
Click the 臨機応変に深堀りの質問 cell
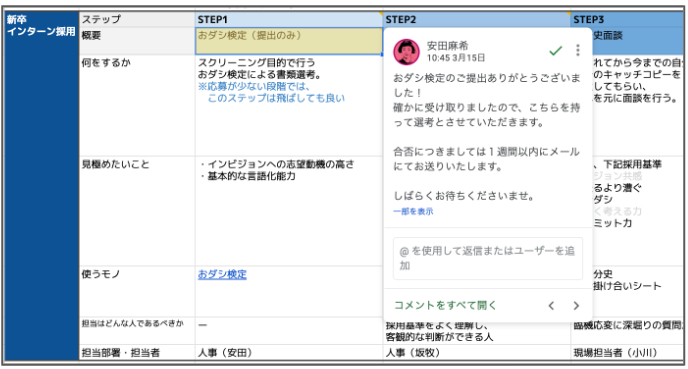pos(627,331)
